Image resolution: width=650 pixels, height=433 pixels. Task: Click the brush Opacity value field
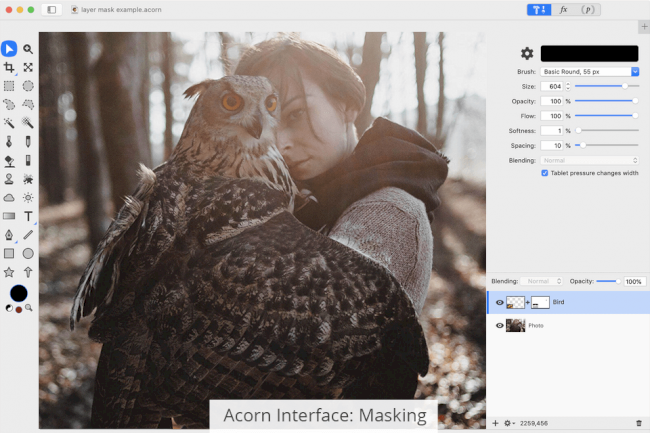552,101
